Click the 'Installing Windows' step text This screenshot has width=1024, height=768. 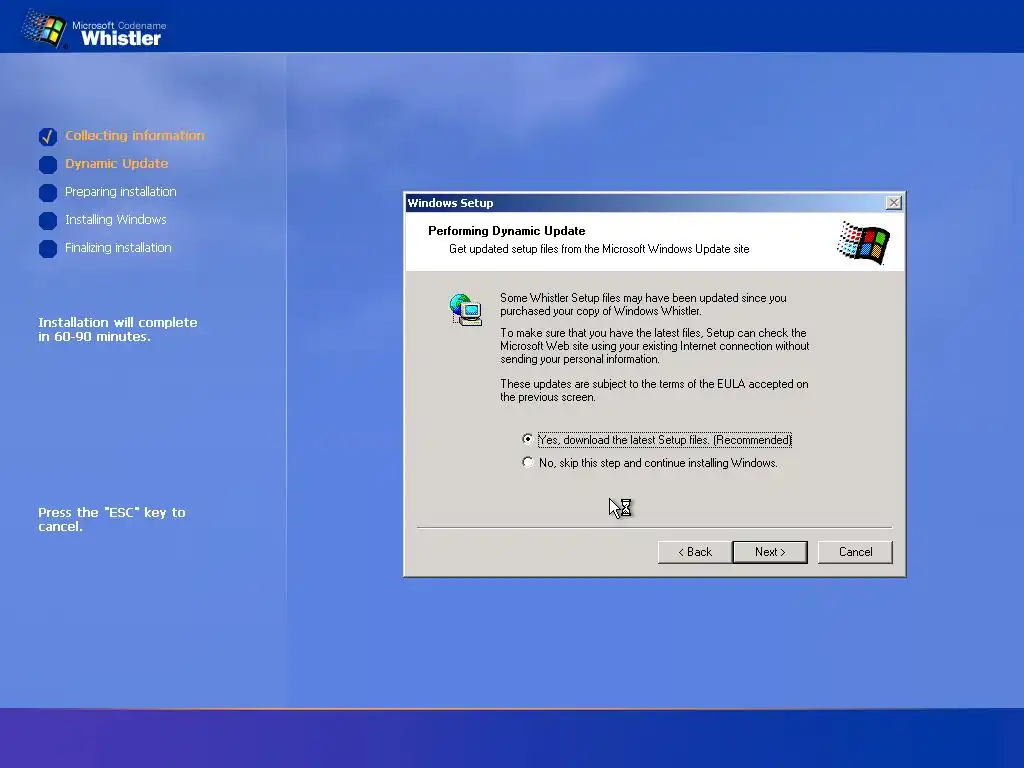(x=116, y=219)
